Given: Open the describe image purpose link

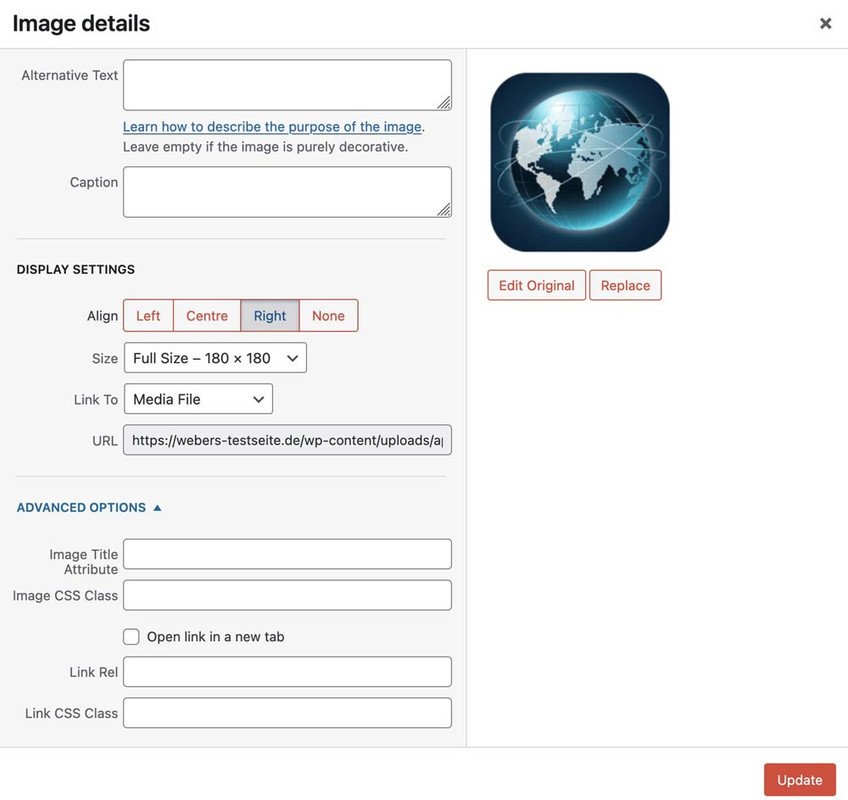Looking at the screenshot, I should click(x=272, y=127).
